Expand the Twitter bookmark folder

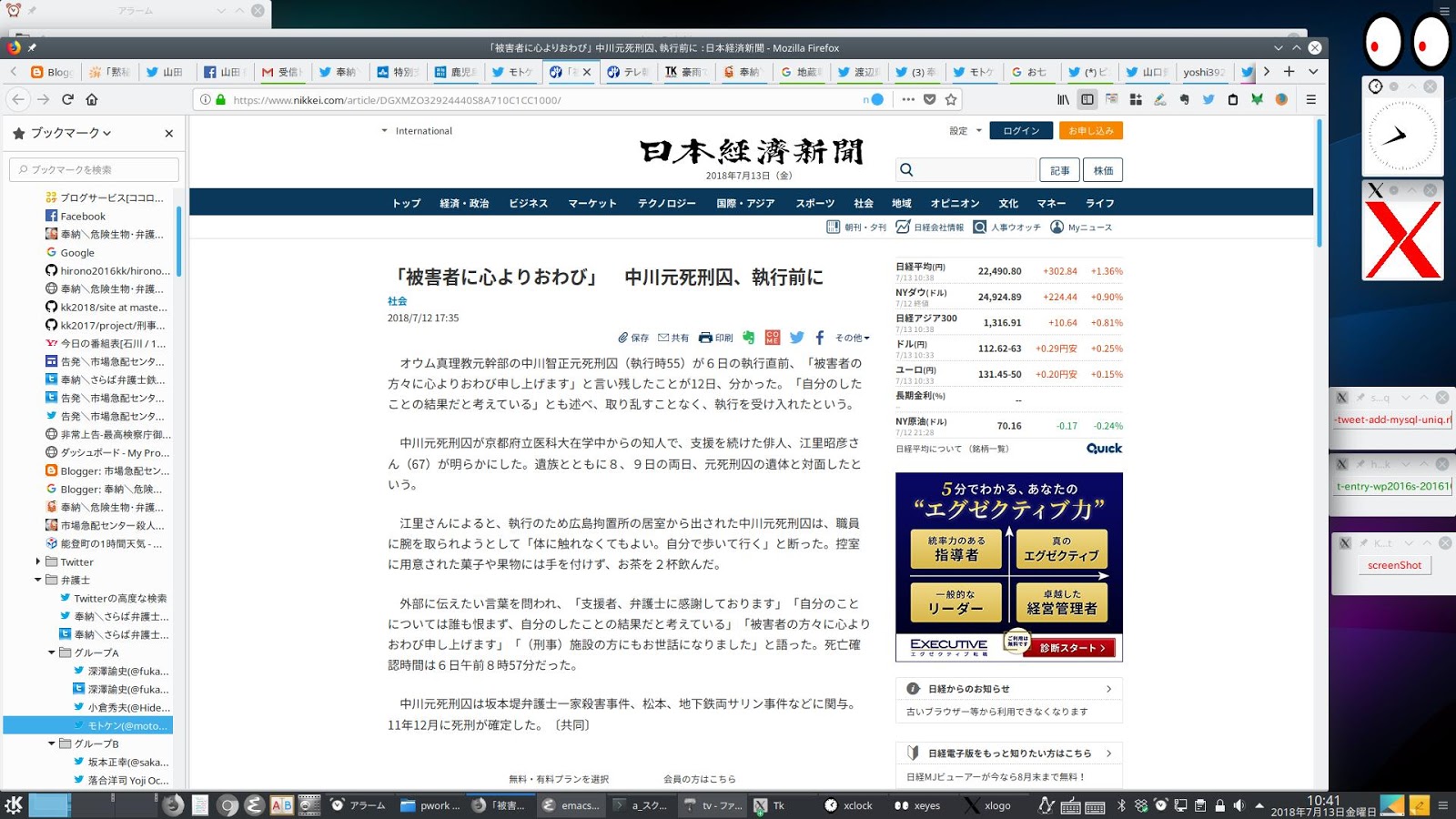(x=37, y=561)
